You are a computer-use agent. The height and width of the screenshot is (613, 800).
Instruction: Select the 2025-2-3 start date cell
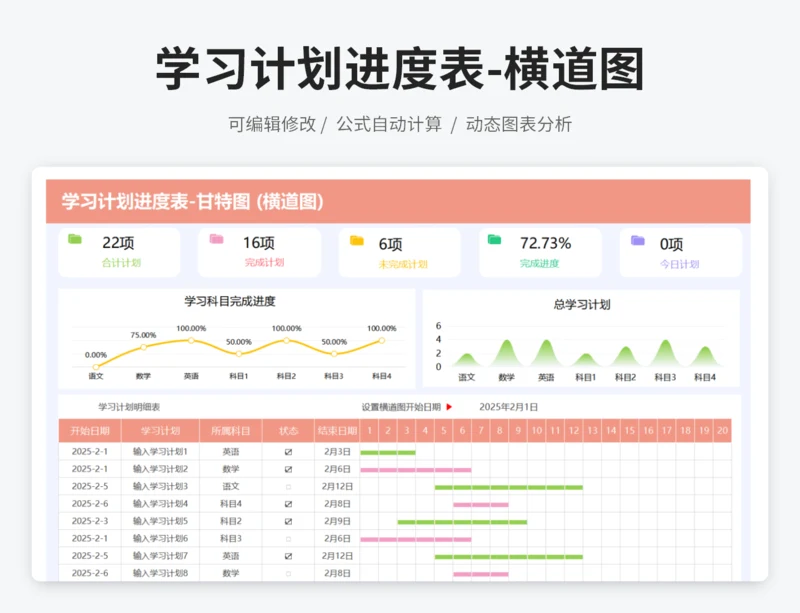click(90, 521)
